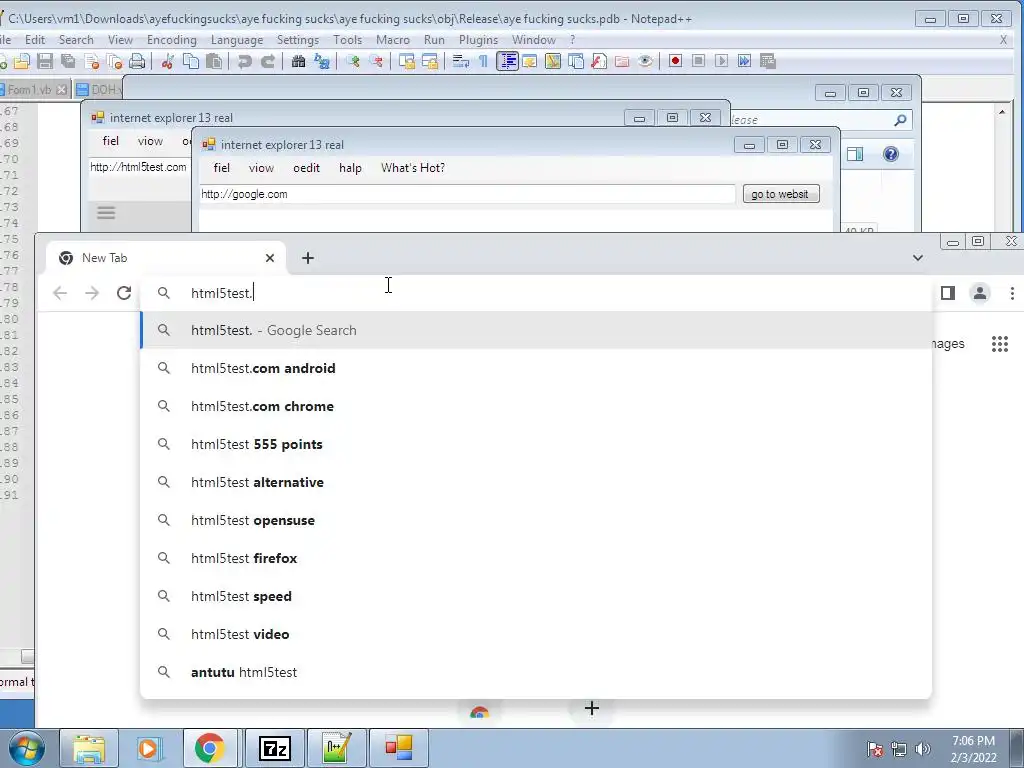Click the Chrome reload button
This screenshot has height=768, width=1024.
point(124,293)
